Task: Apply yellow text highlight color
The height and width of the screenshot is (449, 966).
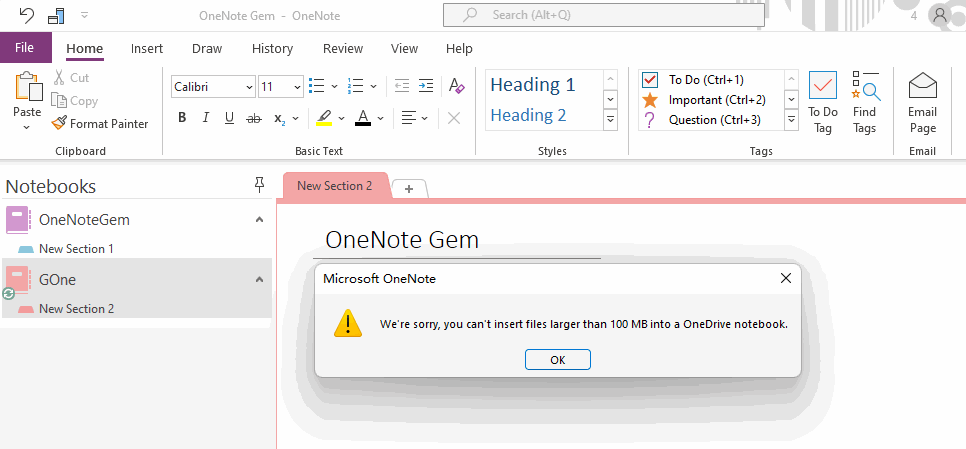Action: 324,118
